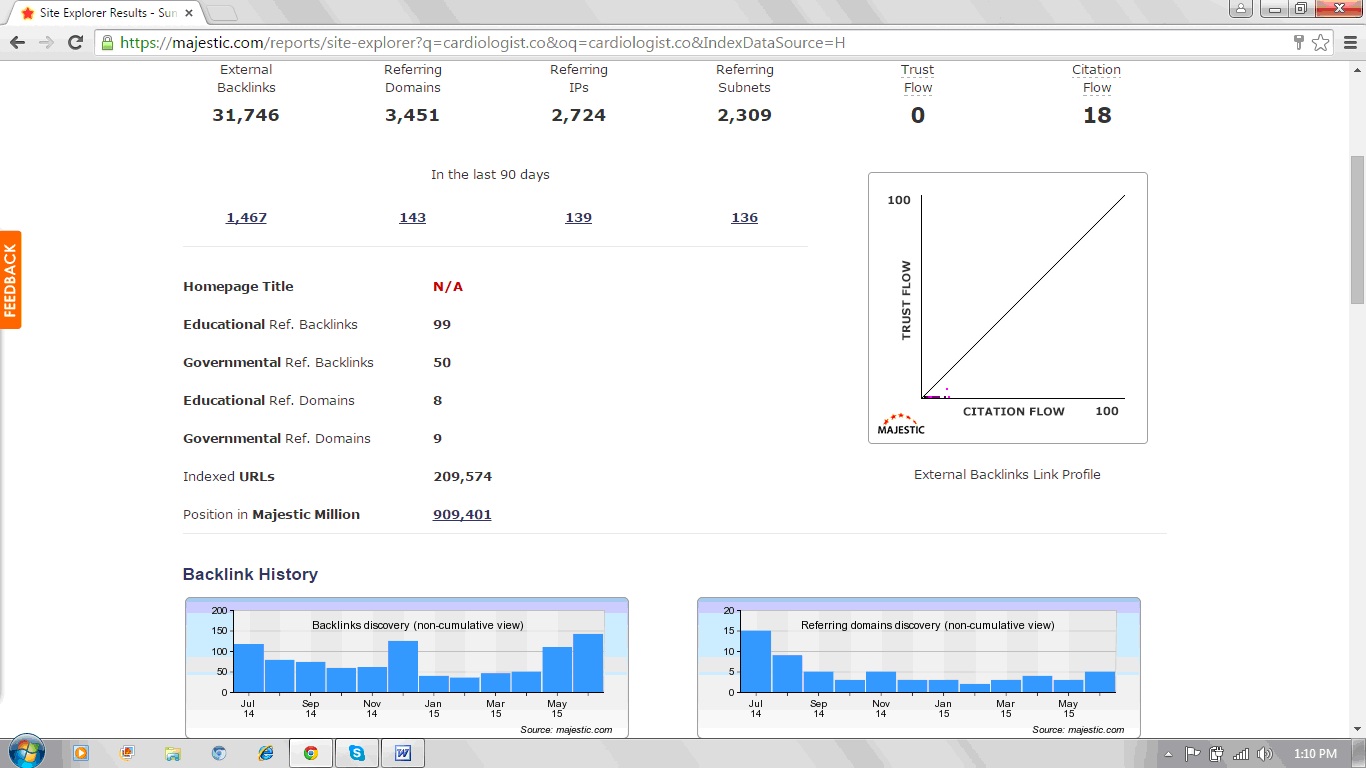Bookmark this page with the star icon
The height and width of the screenshot is (768, 1366).
[x=1321, y=42]
